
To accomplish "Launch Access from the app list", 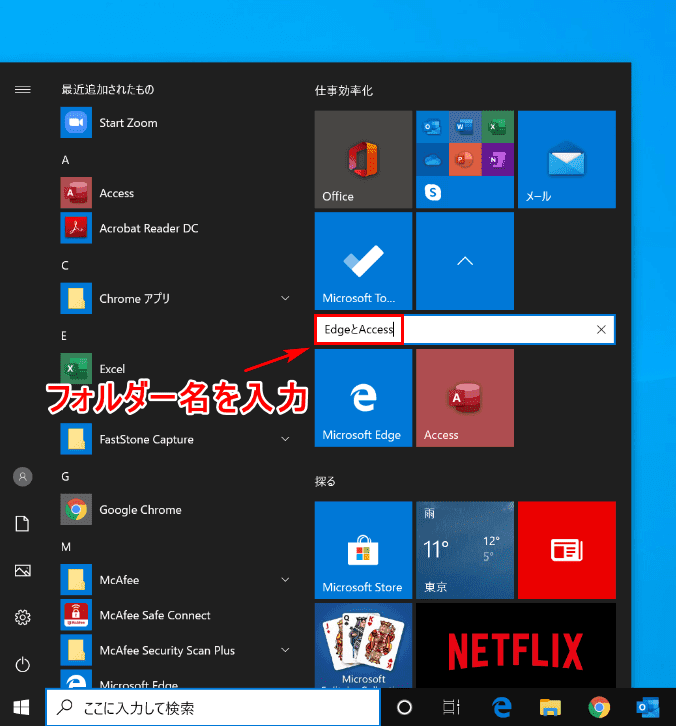I will pos(176,193).
